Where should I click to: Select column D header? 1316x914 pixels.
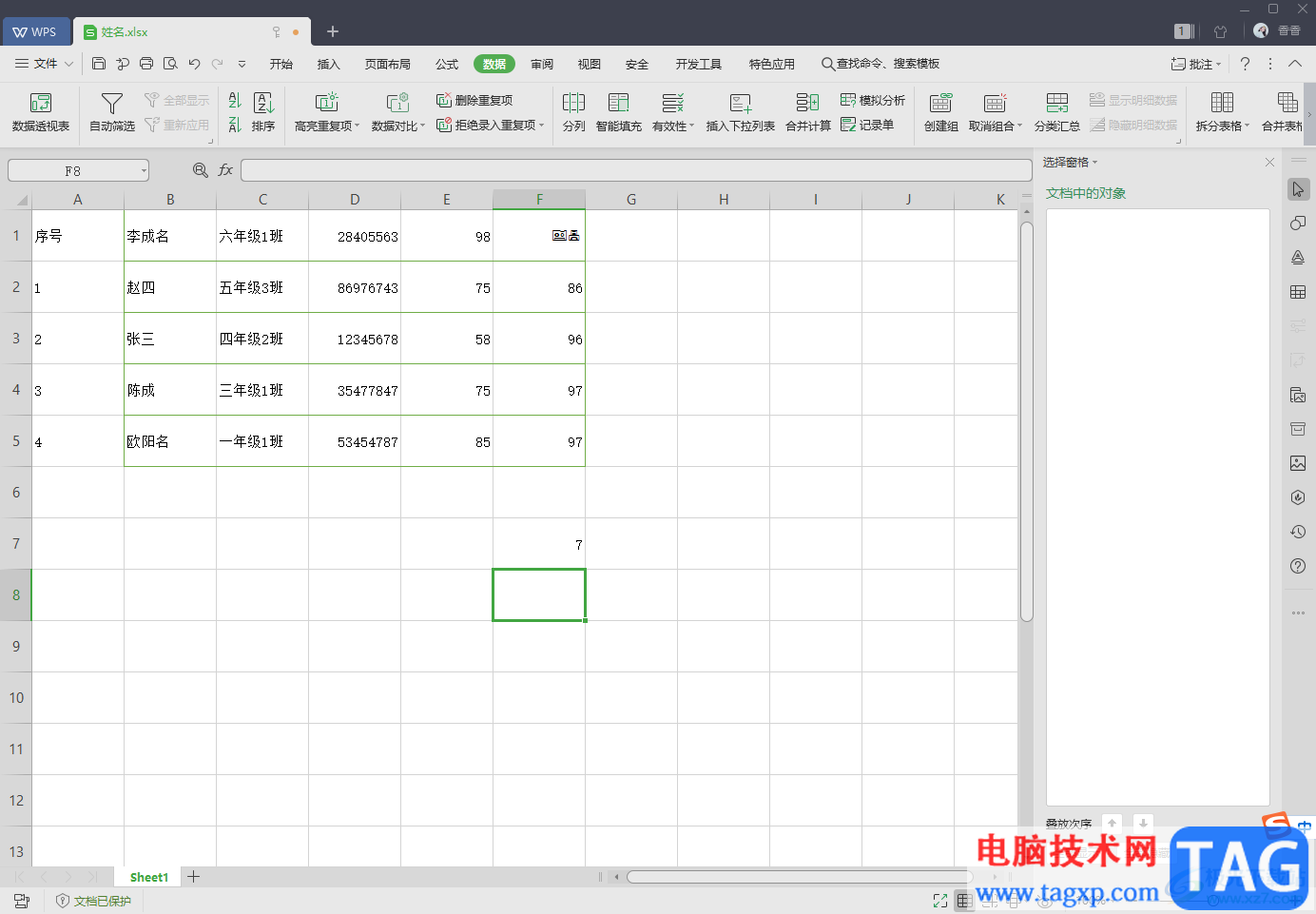[355, 200]
